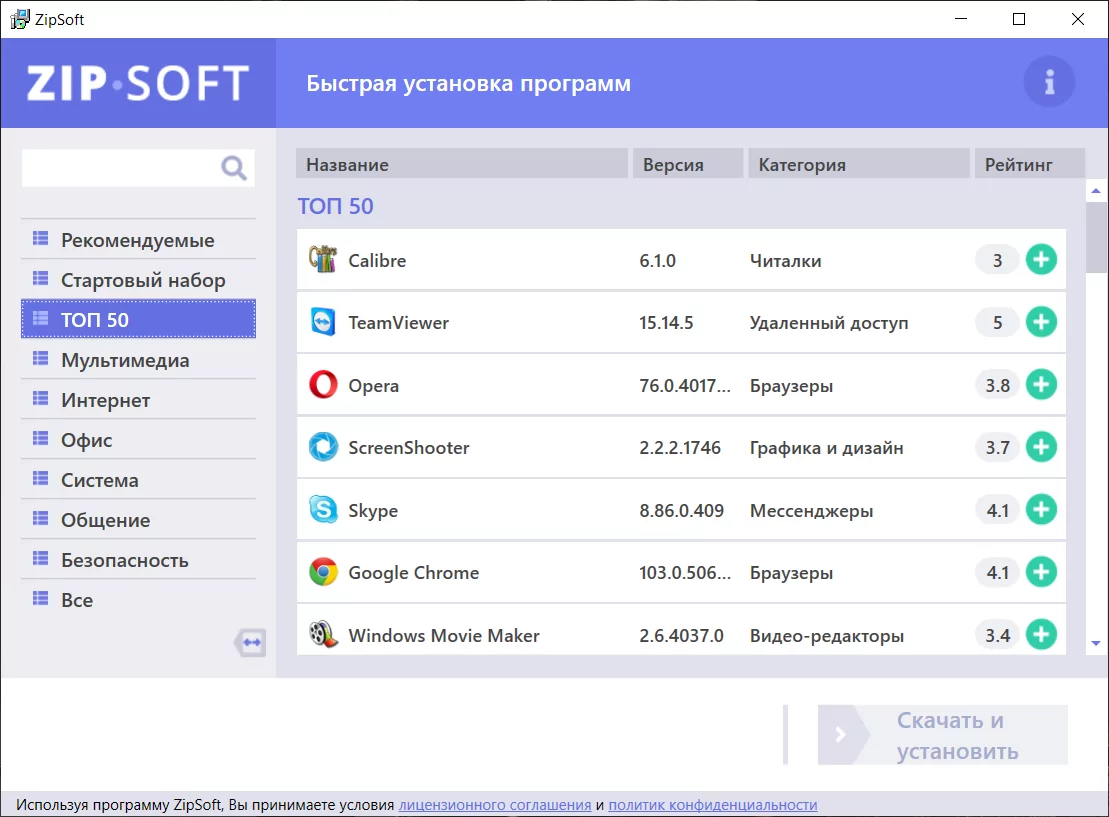Image resolution: width=1109 pixels, height=817 pixels.
Task: Add Skype with green plus button
Action: coord(1041,509)
